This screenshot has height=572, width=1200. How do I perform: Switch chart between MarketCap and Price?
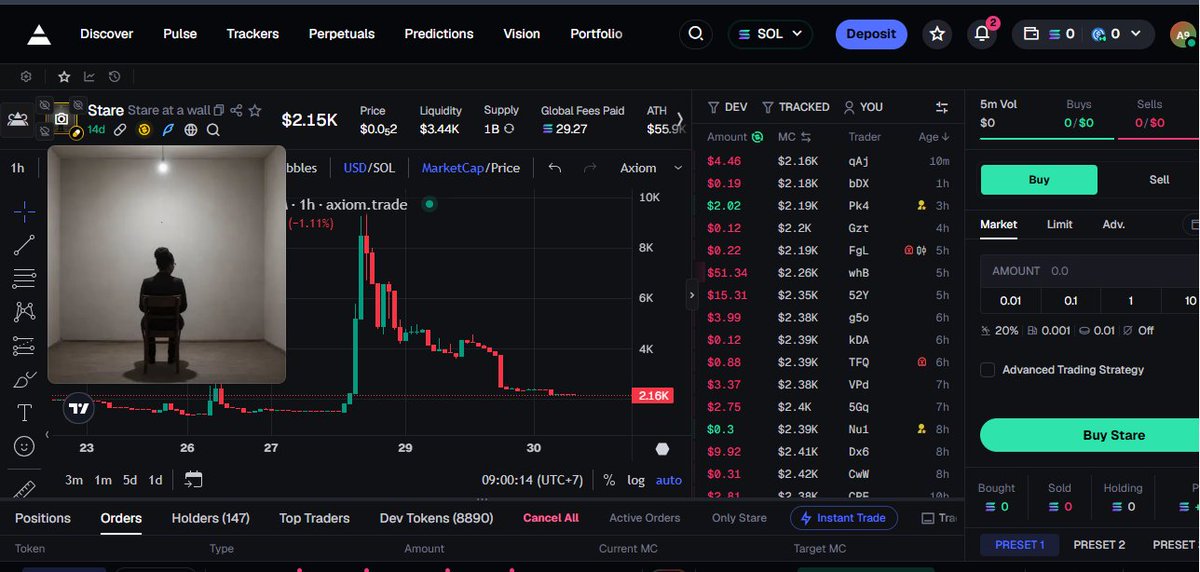[471, 168]
